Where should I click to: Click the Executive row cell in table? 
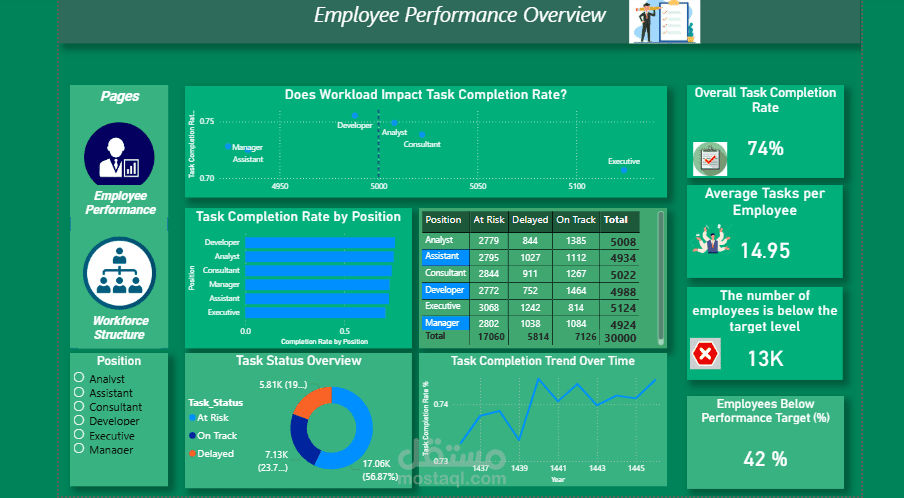point(446,307)
